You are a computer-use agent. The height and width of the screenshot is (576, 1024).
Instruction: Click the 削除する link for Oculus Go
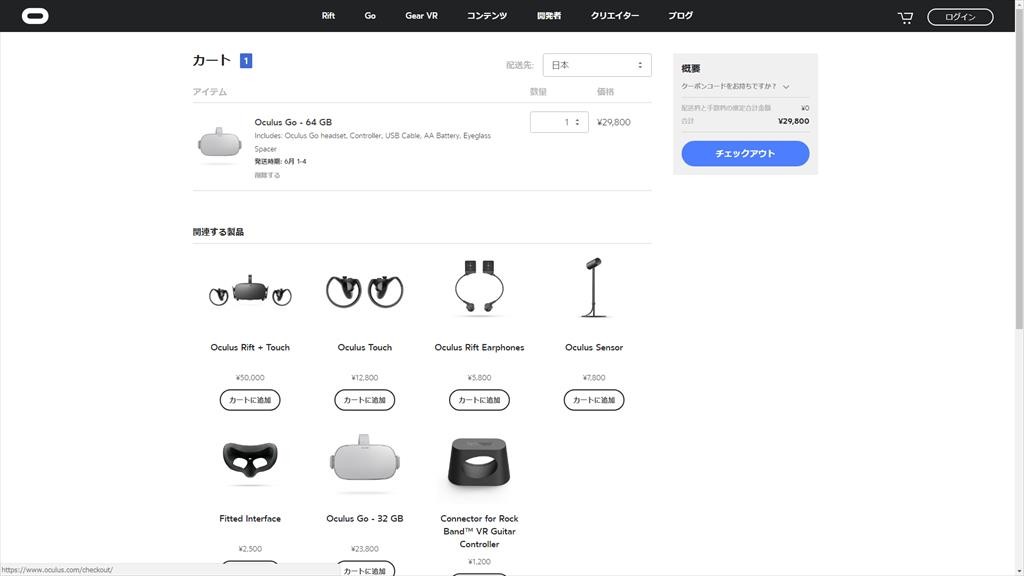(x=267, y=175)
